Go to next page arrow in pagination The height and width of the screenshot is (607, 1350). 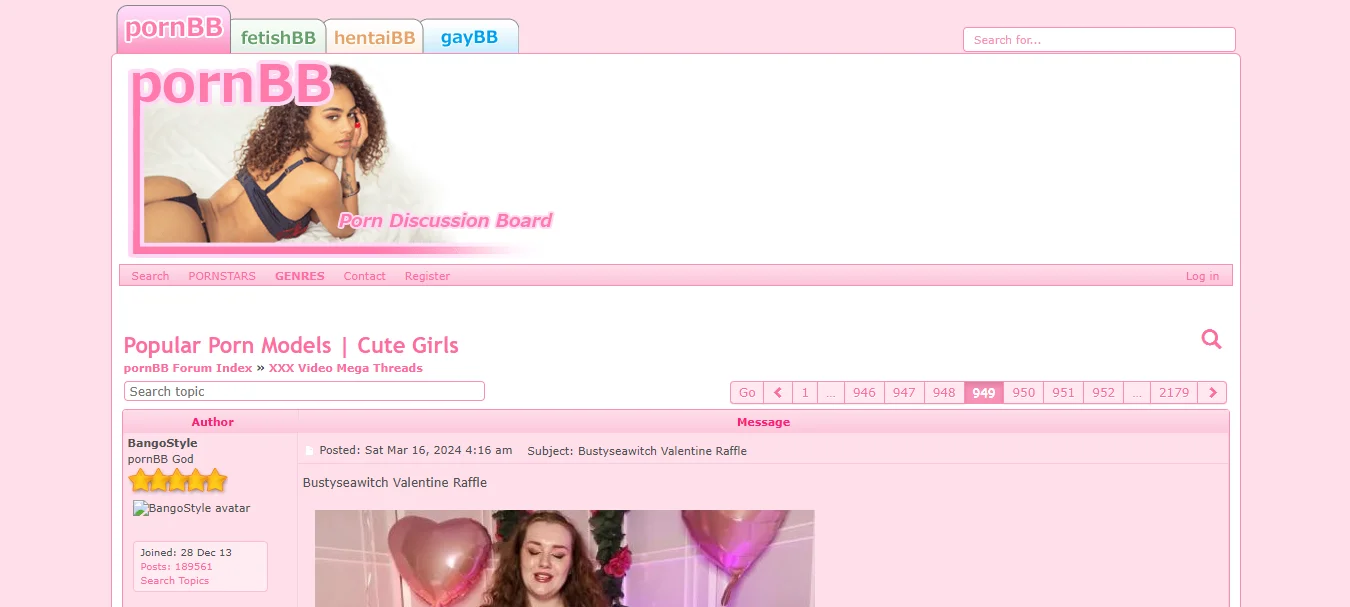point(1212,392)
